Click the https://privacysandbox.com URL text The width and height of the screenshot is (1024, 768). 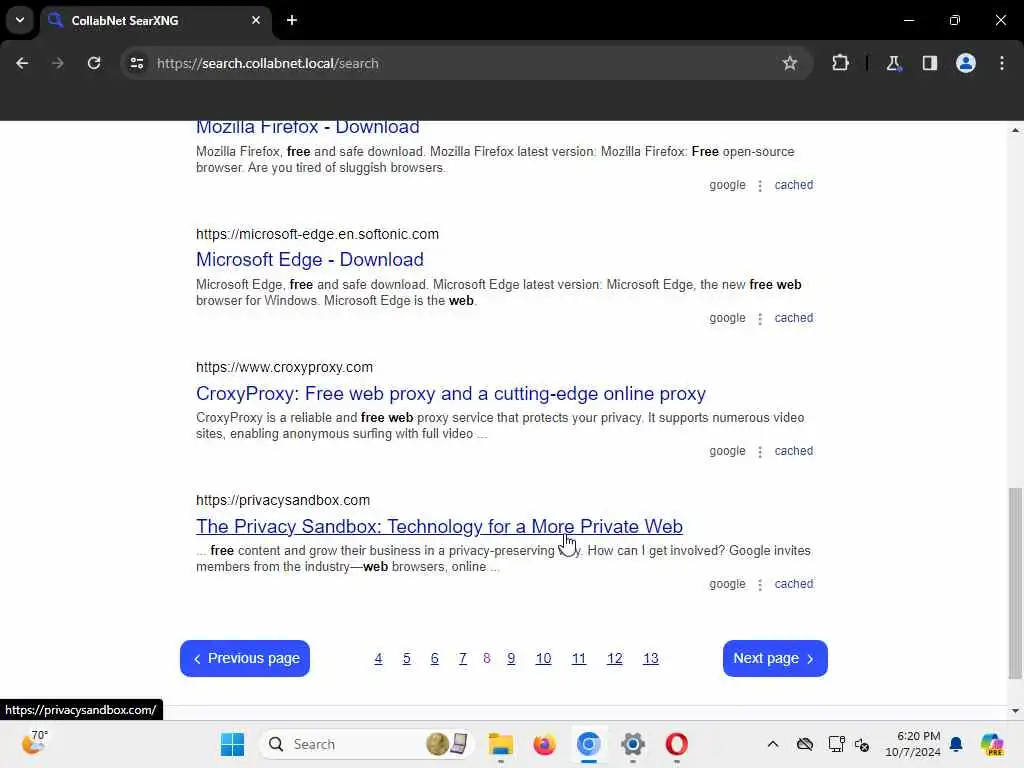point(283,500)
